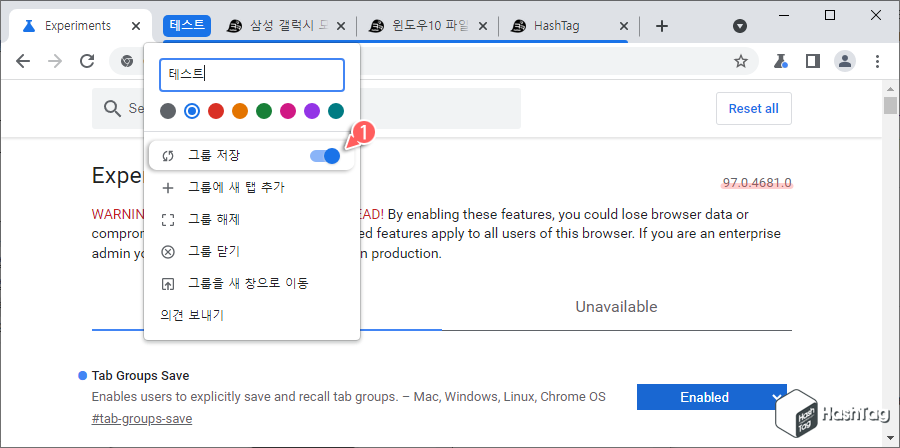Open the Enabled dropdown for Tab Groups Save
The height and width of the screenshot is (448, 900).
(x=712, y=397)
